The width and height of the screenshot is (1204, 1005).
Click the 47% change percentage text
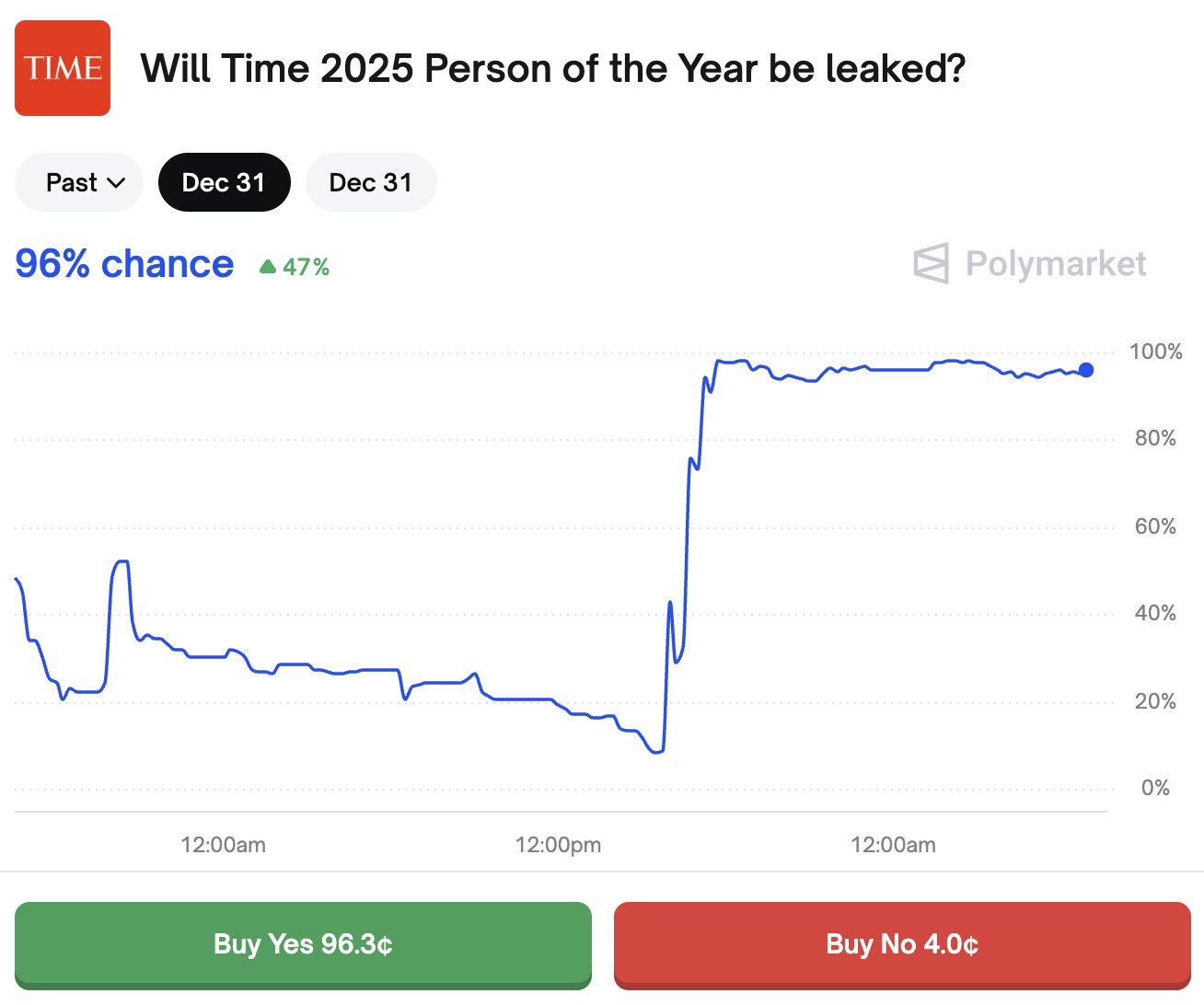coord(306,267)
